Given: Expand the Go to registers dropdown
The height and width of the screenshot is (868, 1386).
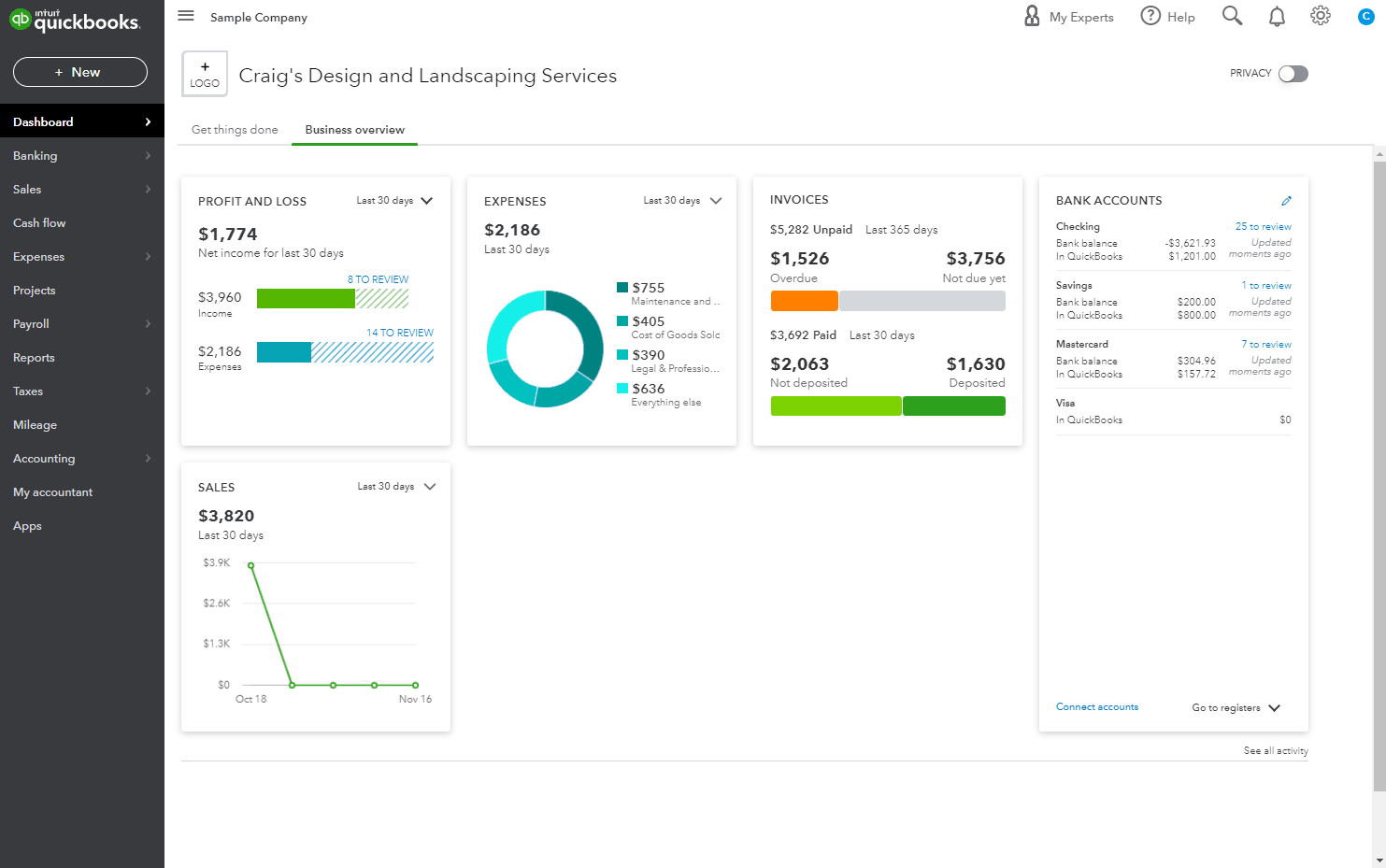Looking at the screenshot, I should [x=1236, y=708].
